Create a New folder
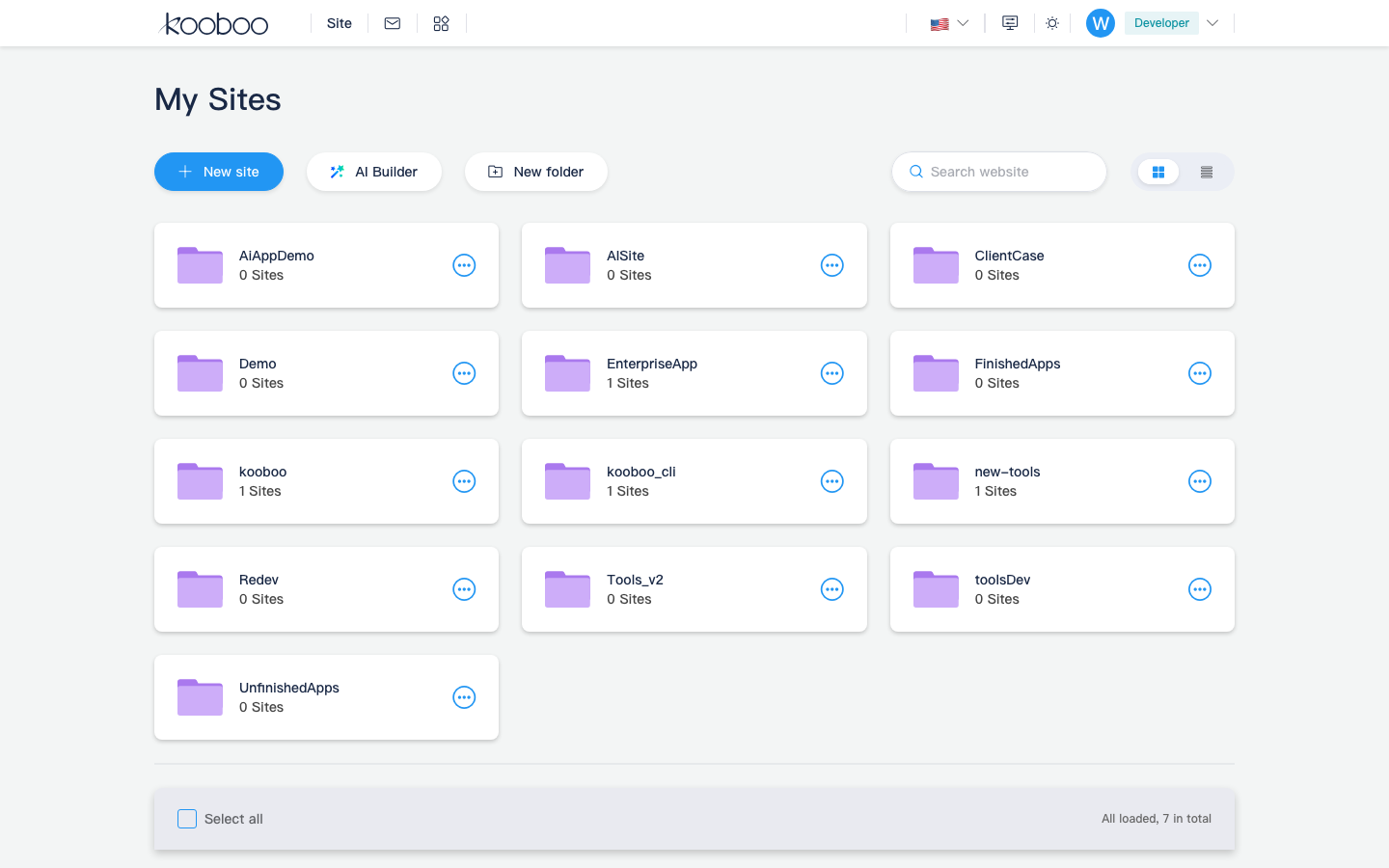Screen dimensions: 1389x868 coord(536,172)
